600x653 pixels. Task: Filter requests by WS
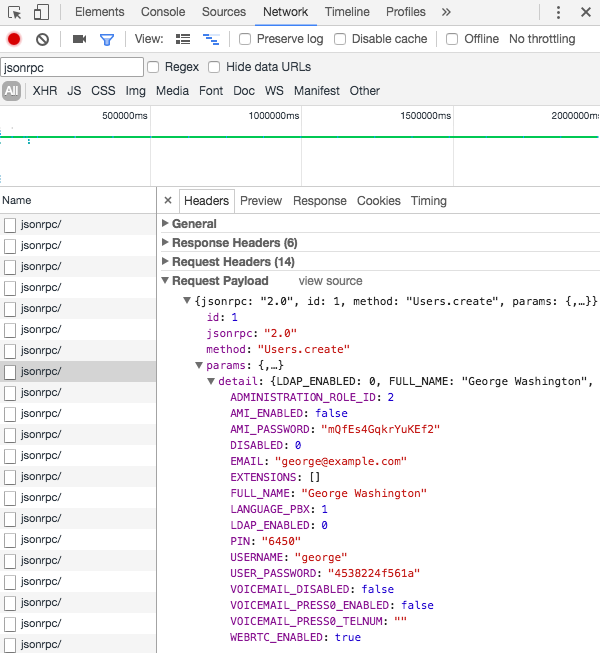[274, 91]
